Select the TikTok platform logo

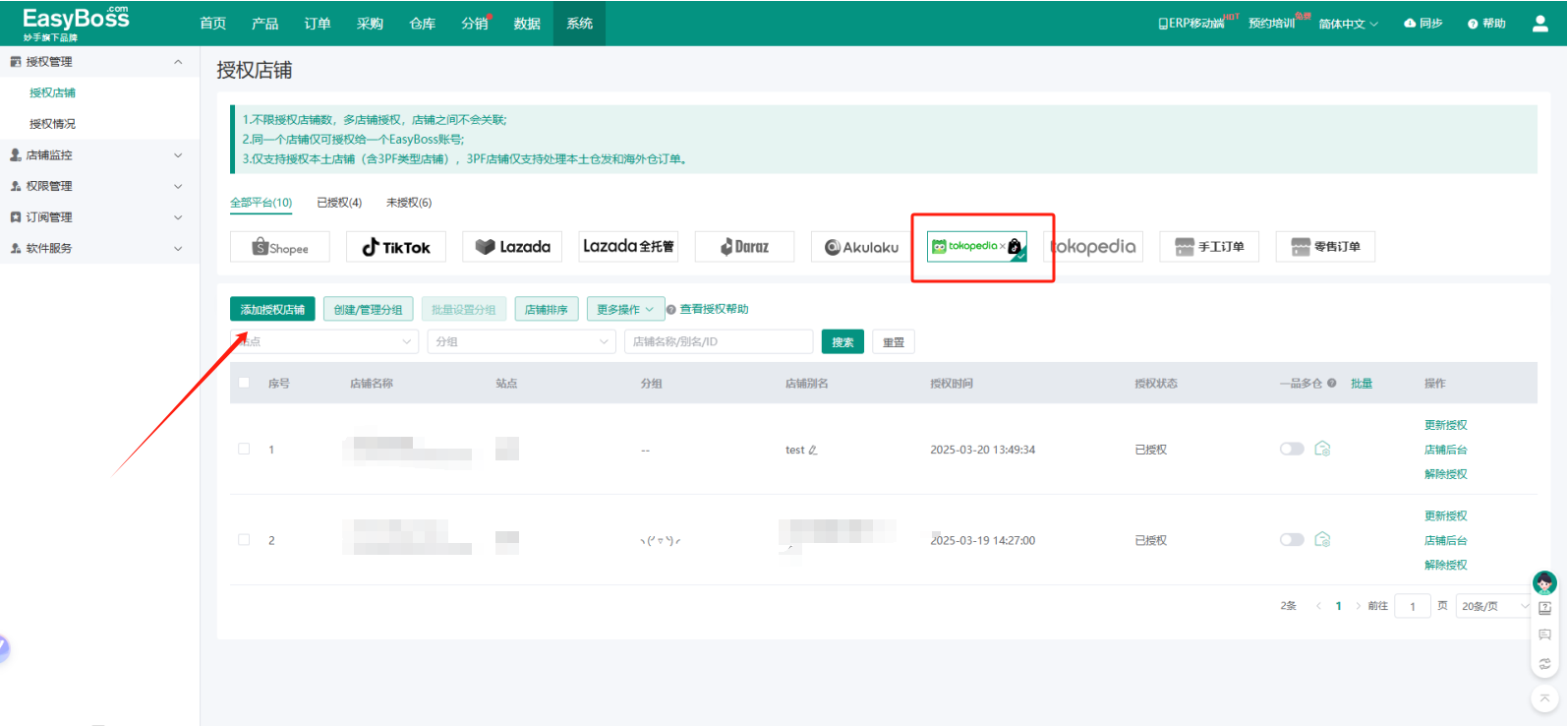point(396,247)
